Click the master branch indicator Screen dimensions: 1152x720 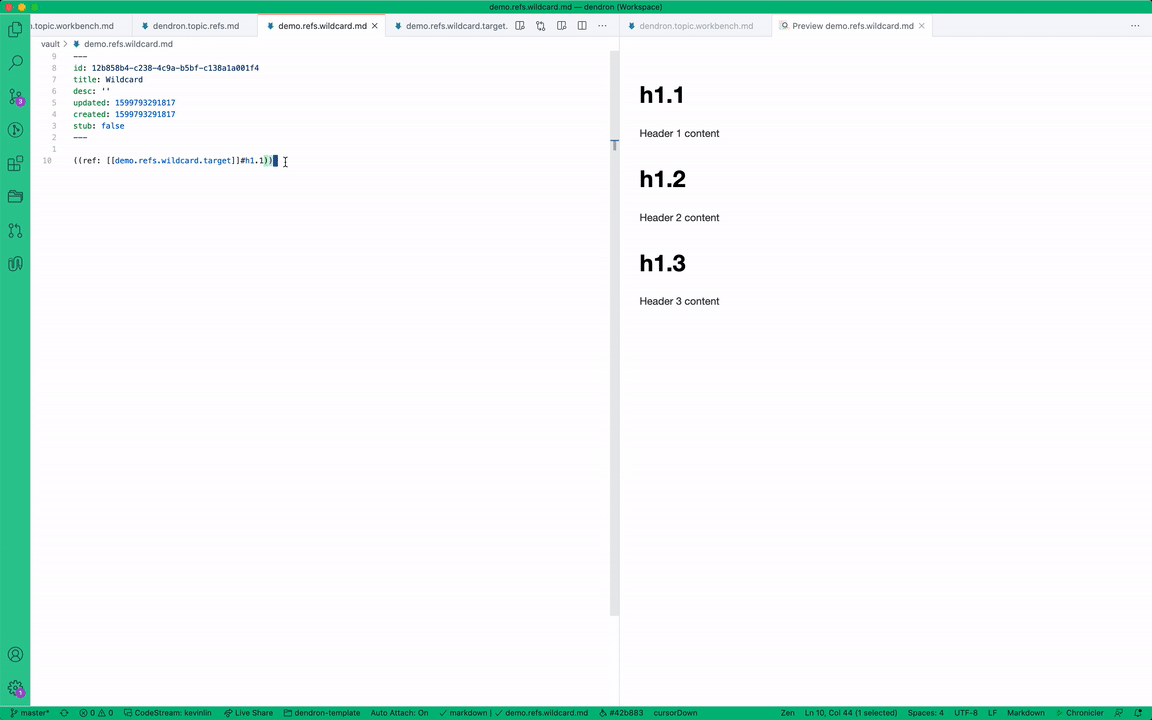point(30,713)
